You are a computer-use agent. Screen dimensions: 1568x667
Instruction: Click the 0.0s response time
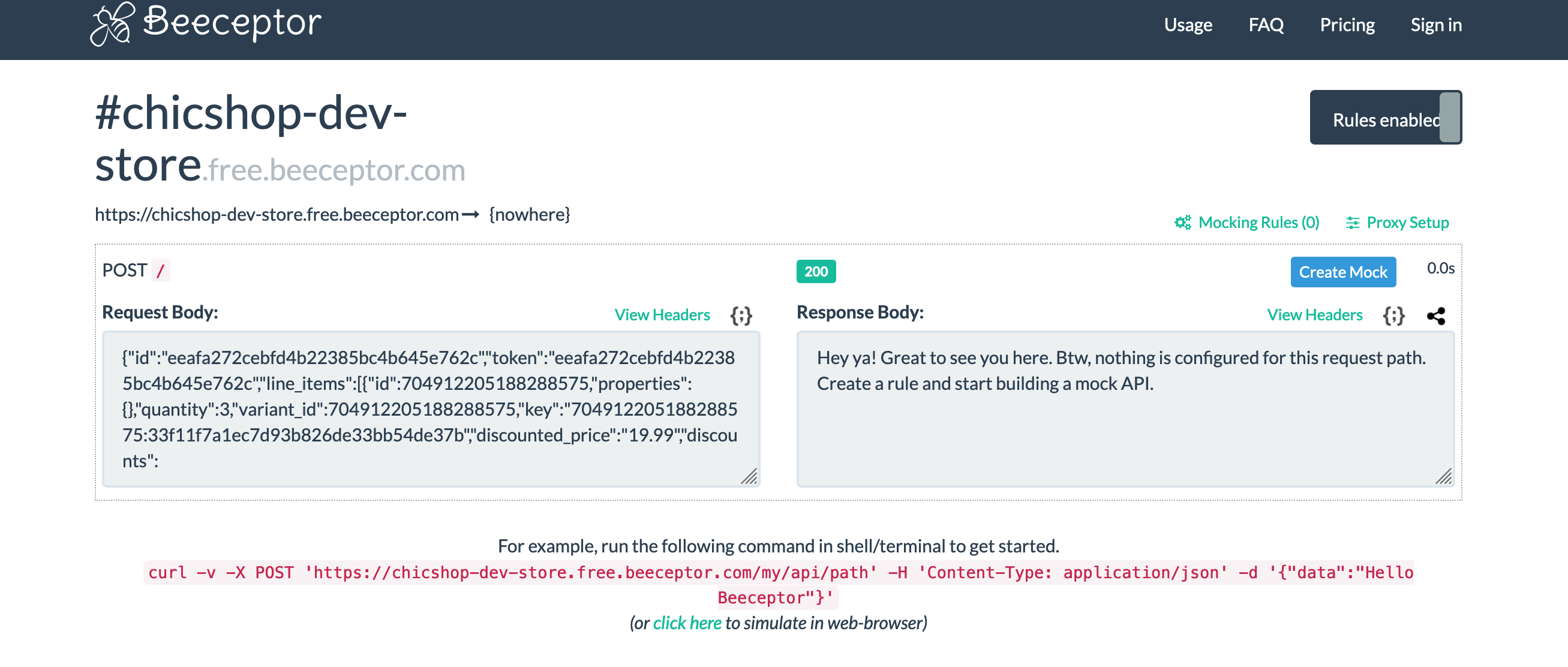pos(1440,268)
